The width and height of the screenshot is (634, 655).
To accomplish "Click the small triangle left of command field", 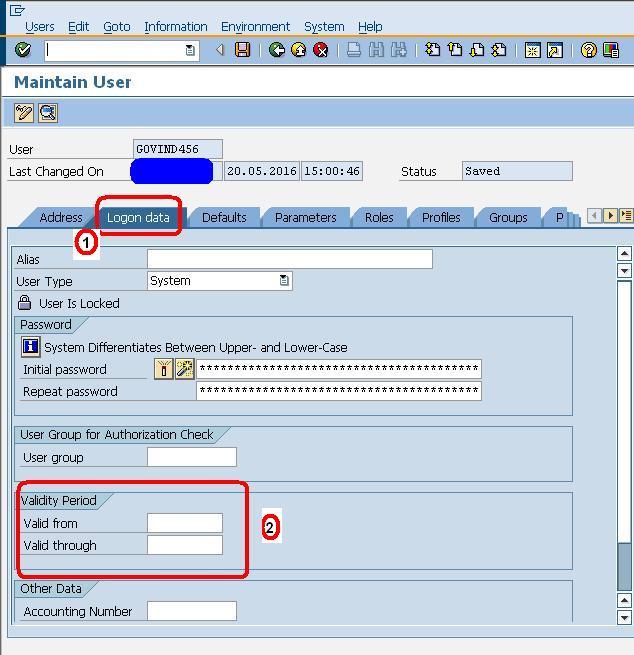I will coord(220,50).
